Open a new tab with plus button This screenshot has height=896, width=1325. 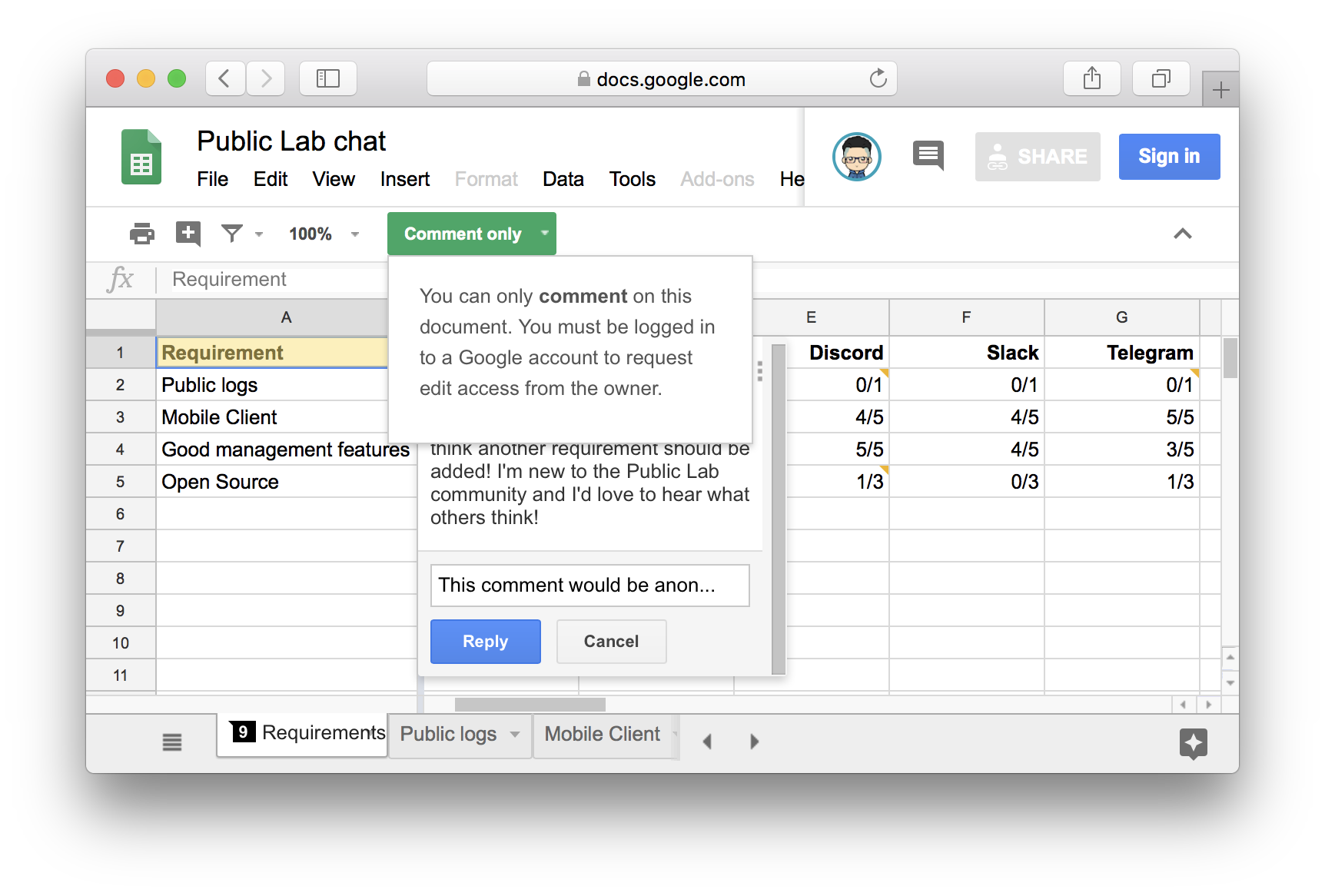click(1220, 90)
